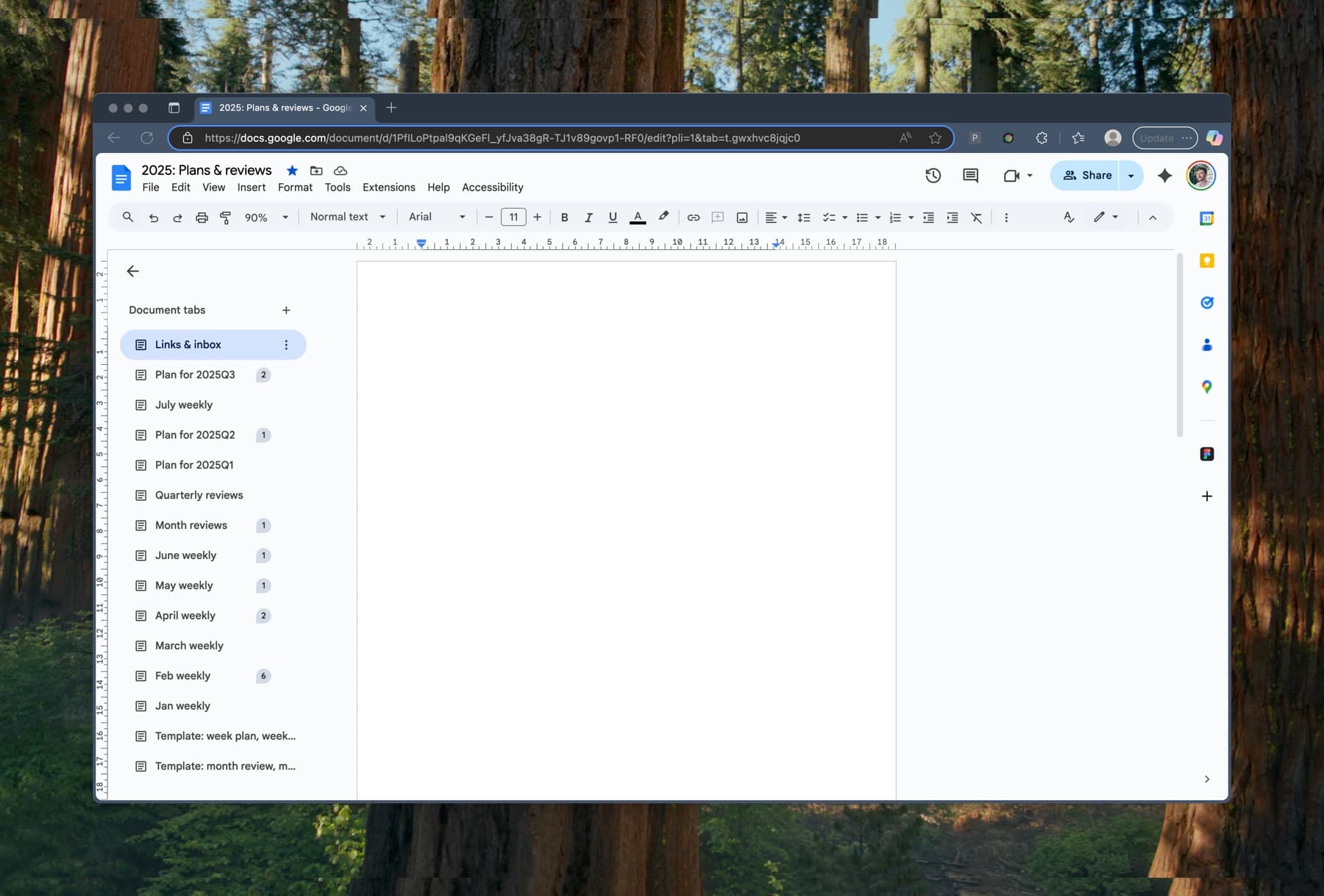The width and height of the screenshot is (1324, 896).
Task: Increase the font size
Action: tap(538, 217)
